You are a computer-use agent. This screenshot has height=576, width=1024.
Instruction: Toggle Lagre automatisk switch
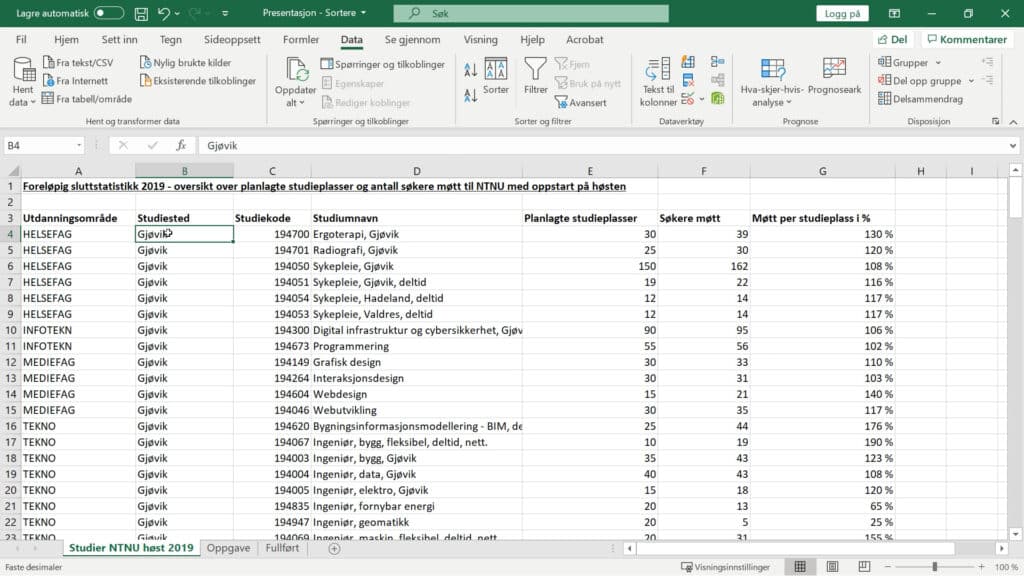click(108, 13)
